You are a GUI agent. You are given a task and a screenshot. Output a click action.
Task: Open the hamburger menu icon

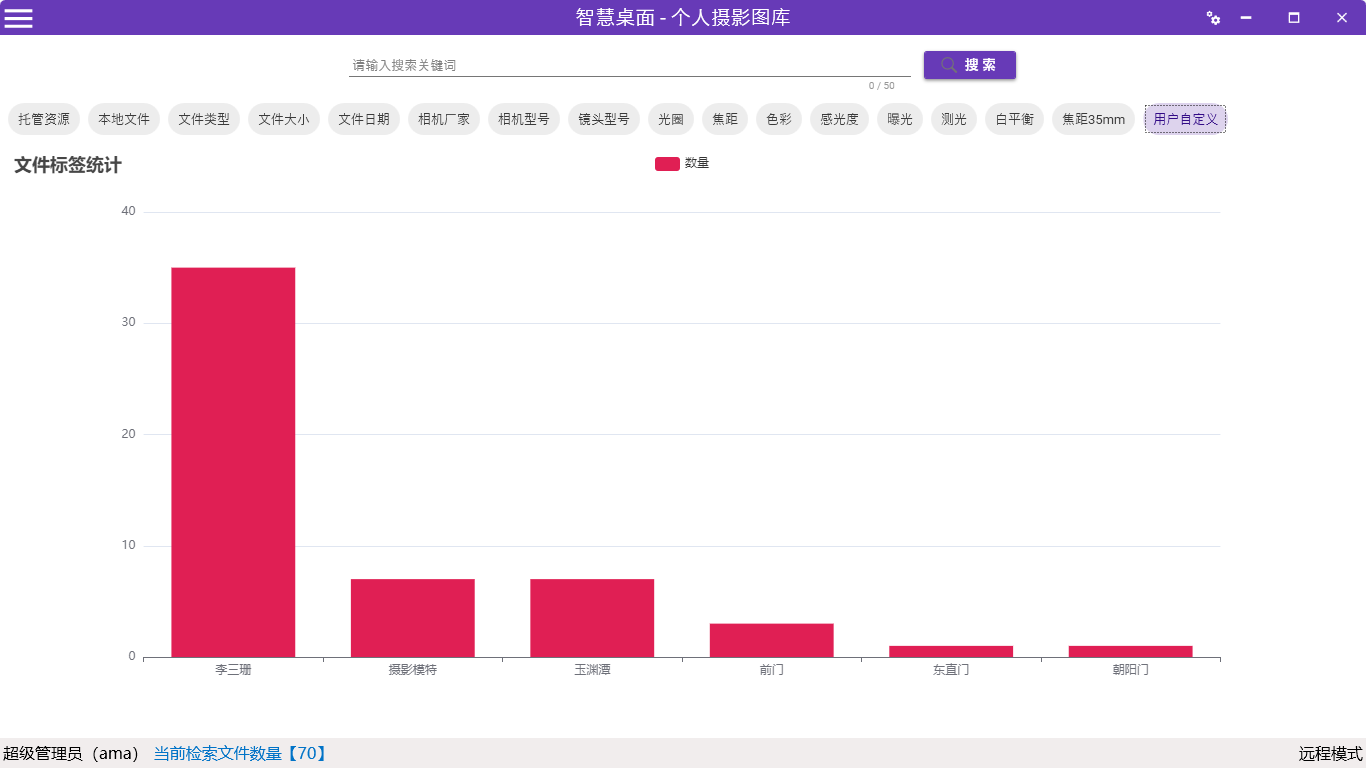(x=19, y=18)
